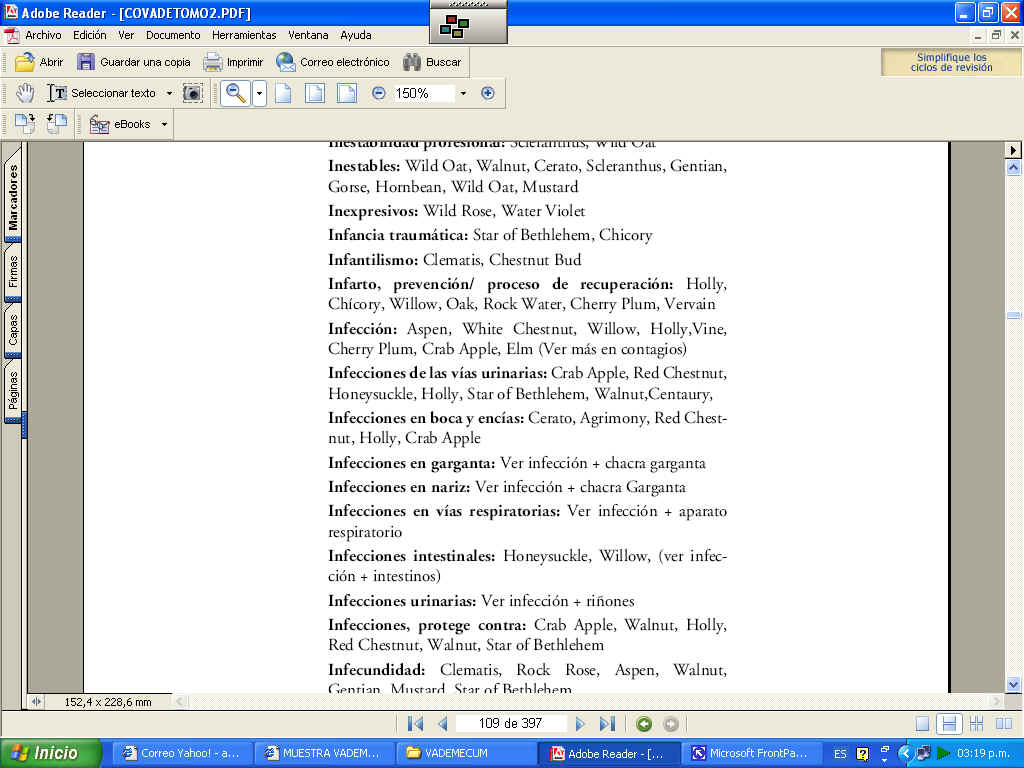Image resolution: width=1024 pixels, height=768 pixels.
Task: Click green previous view button
Action: [x=644, y=724]
